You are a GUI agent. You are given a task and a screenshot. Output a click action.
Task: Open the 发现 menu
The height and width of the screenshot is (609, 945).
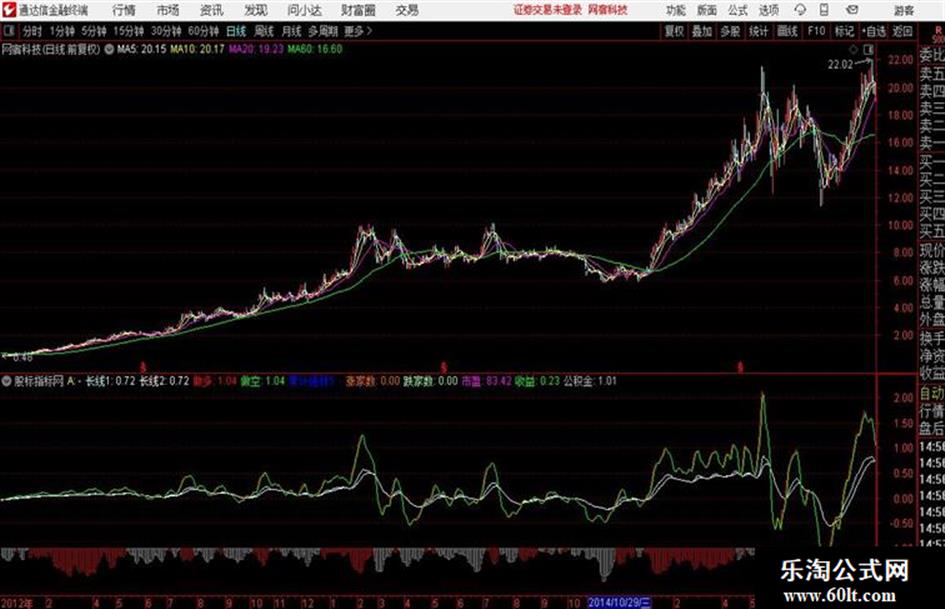tap(256, 10)
